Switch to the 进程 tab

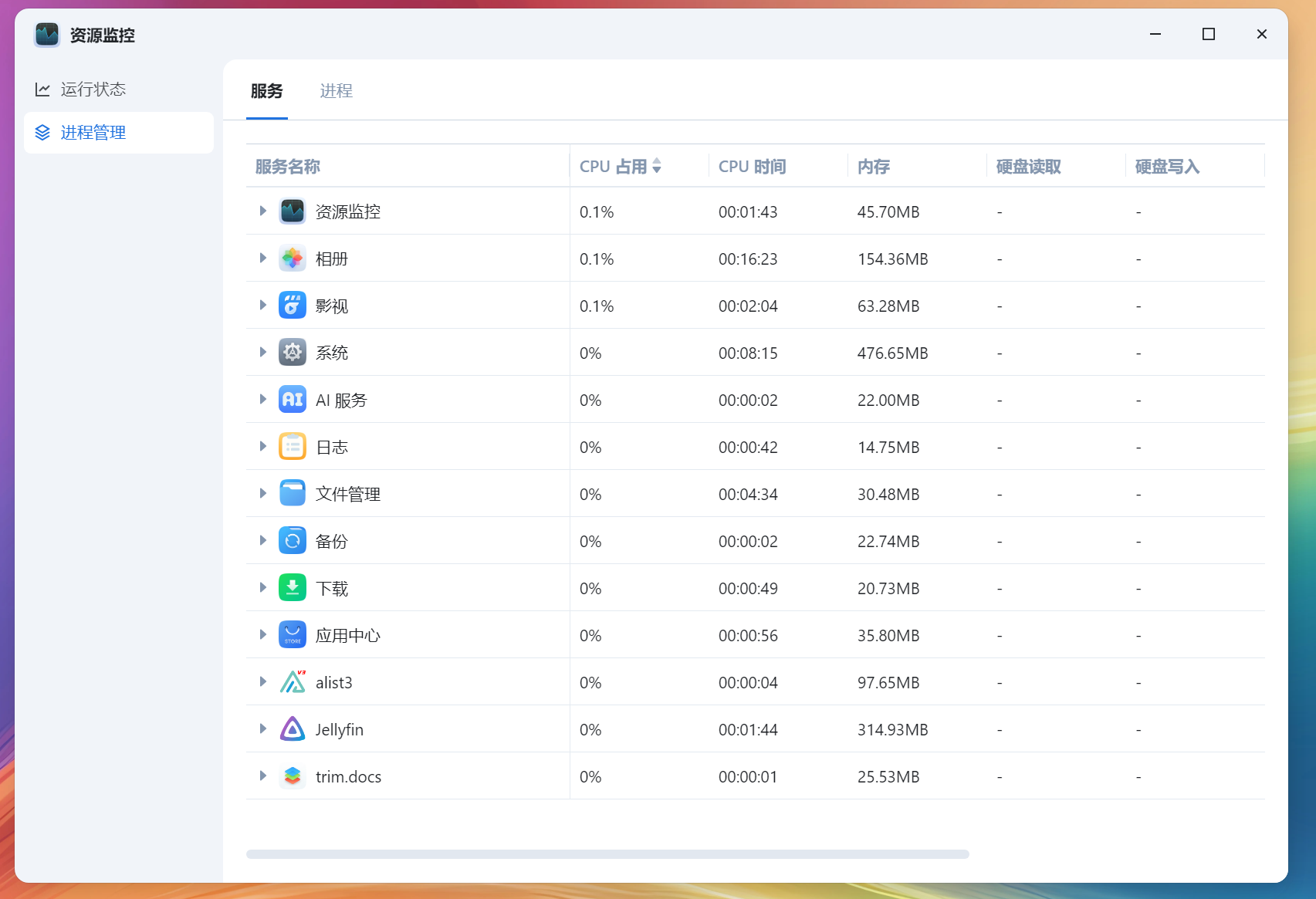pyautogui.click(x=337, y=91)
